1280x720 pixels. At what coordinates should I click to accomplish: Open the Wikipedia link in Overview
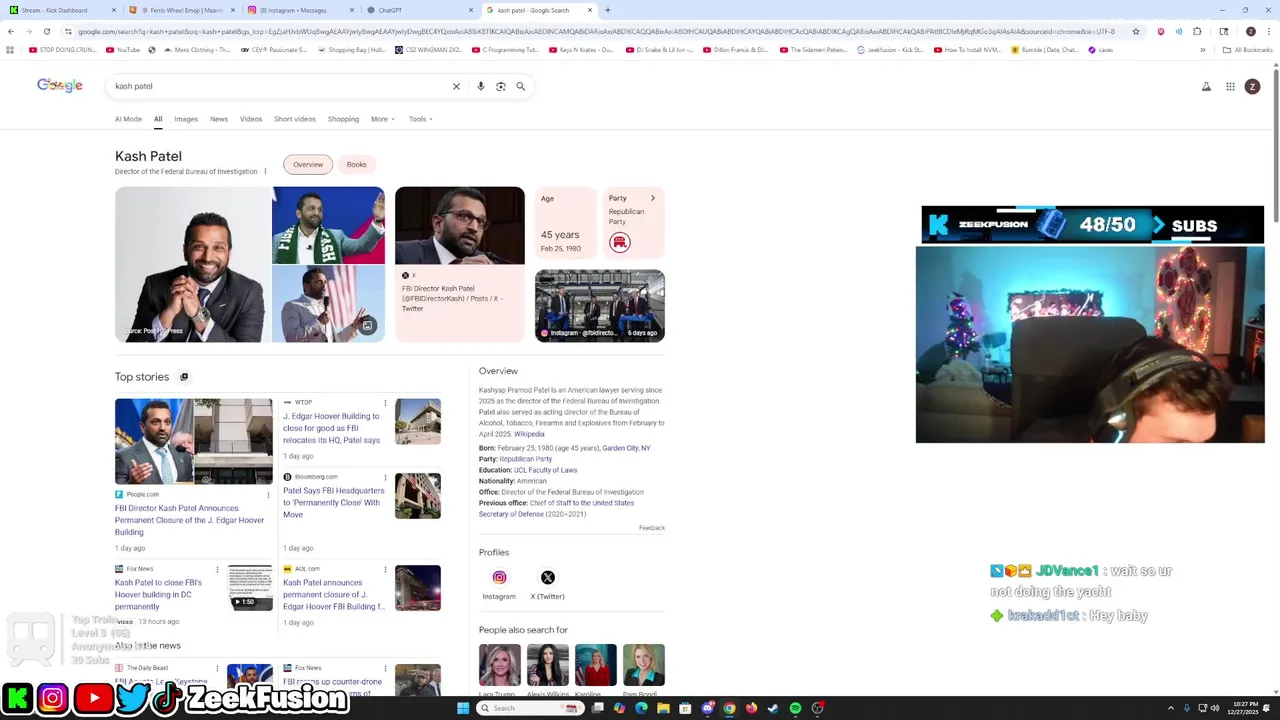(529, 434)
